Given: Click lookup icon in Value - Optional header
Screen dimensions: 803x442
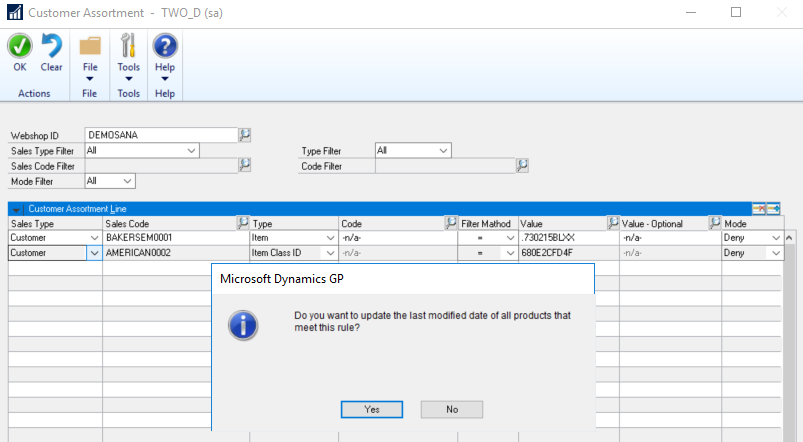Looking at the screenshot, I should (x=715, y=223).
